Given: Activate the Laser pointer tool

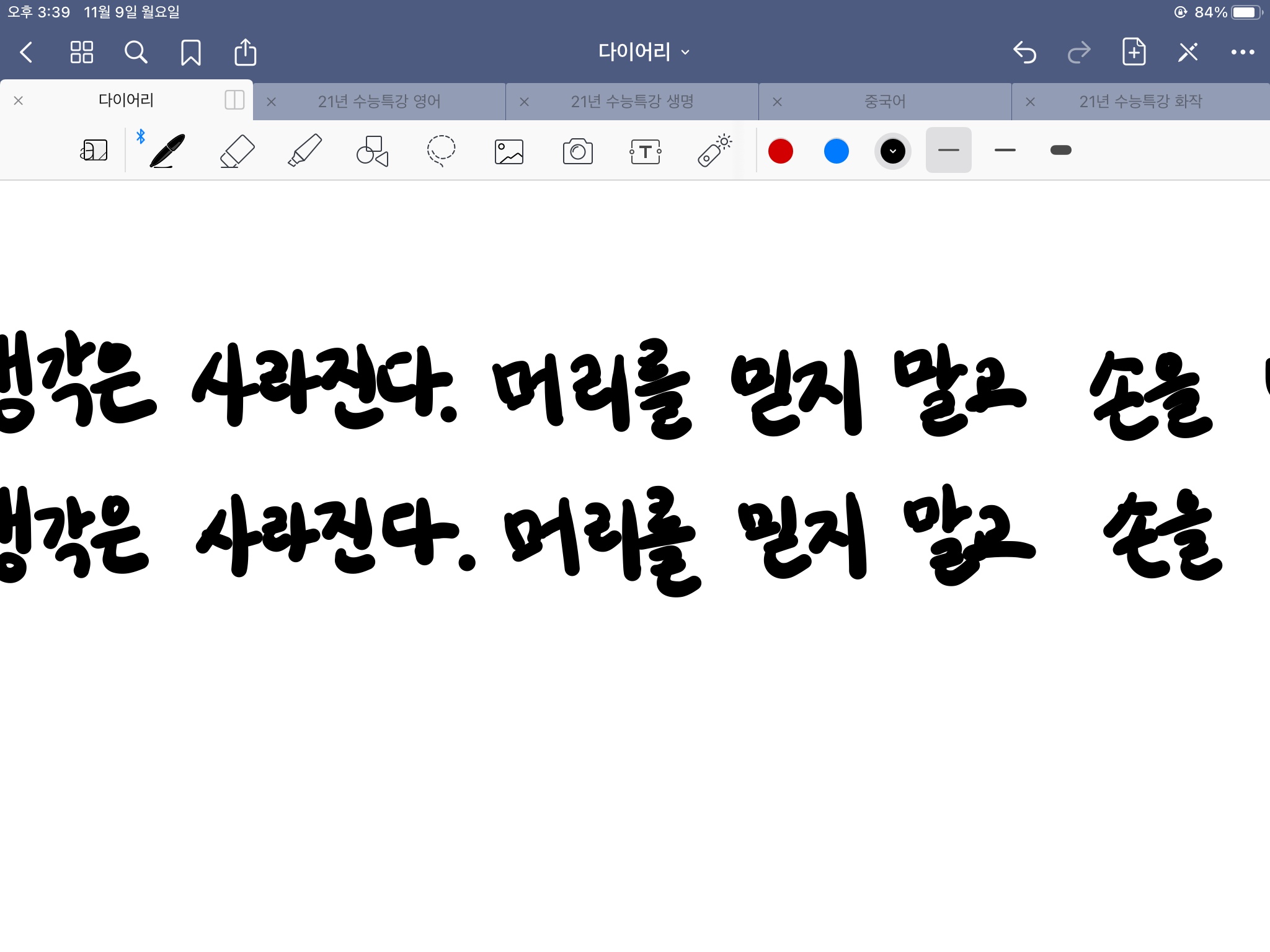Looking at the screenshot, I should 714,151.
